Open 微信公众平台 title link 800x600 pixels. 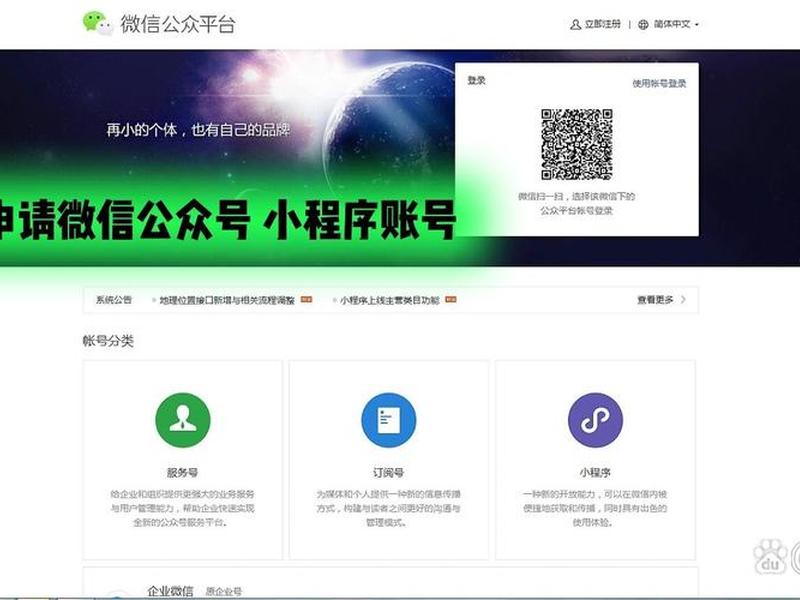(178, 24)
